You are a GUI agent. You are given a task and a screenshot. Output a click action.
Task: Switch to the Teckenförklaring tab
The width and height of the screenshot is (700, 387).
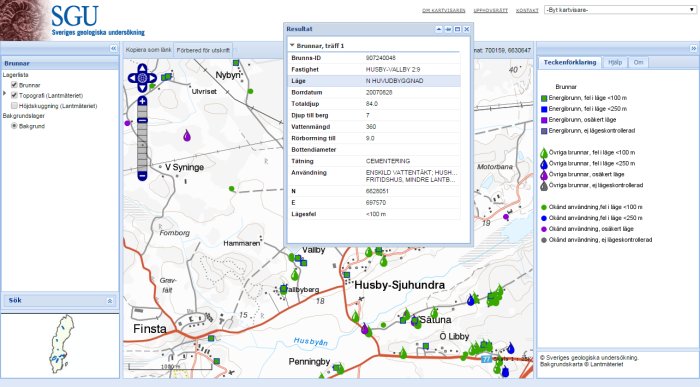pyautogui.click(x=570, y=62)
